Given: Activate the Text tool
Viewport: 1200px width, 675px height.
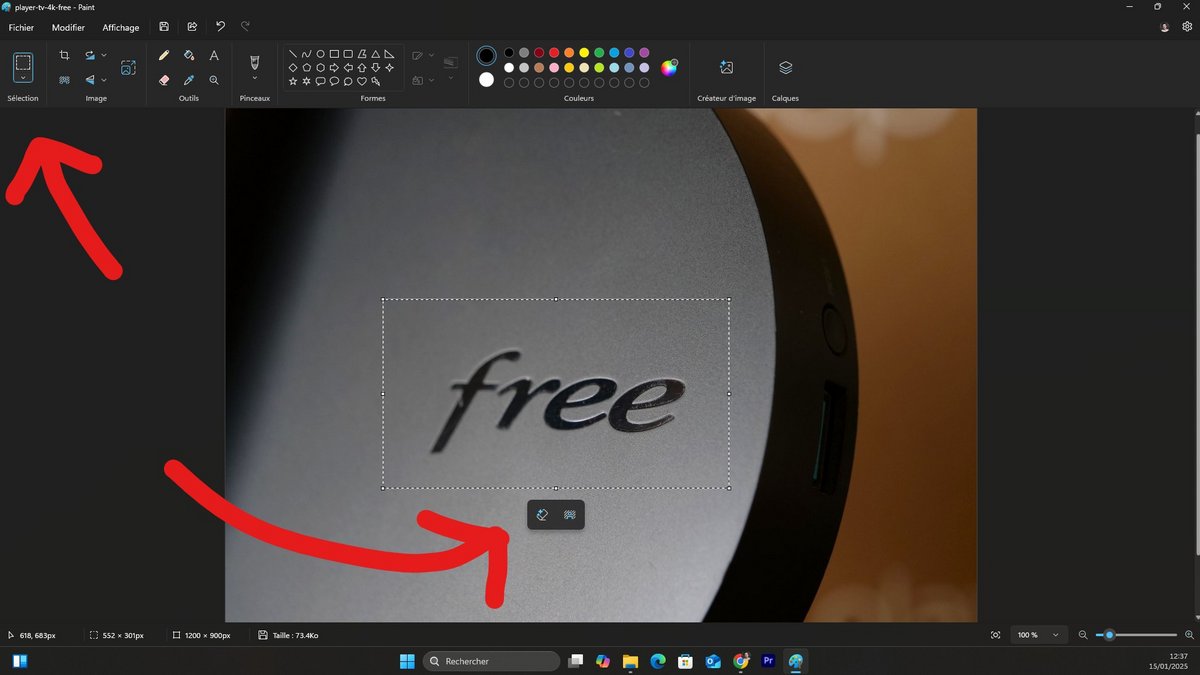Looking at the screenshot, I should 214,56.
